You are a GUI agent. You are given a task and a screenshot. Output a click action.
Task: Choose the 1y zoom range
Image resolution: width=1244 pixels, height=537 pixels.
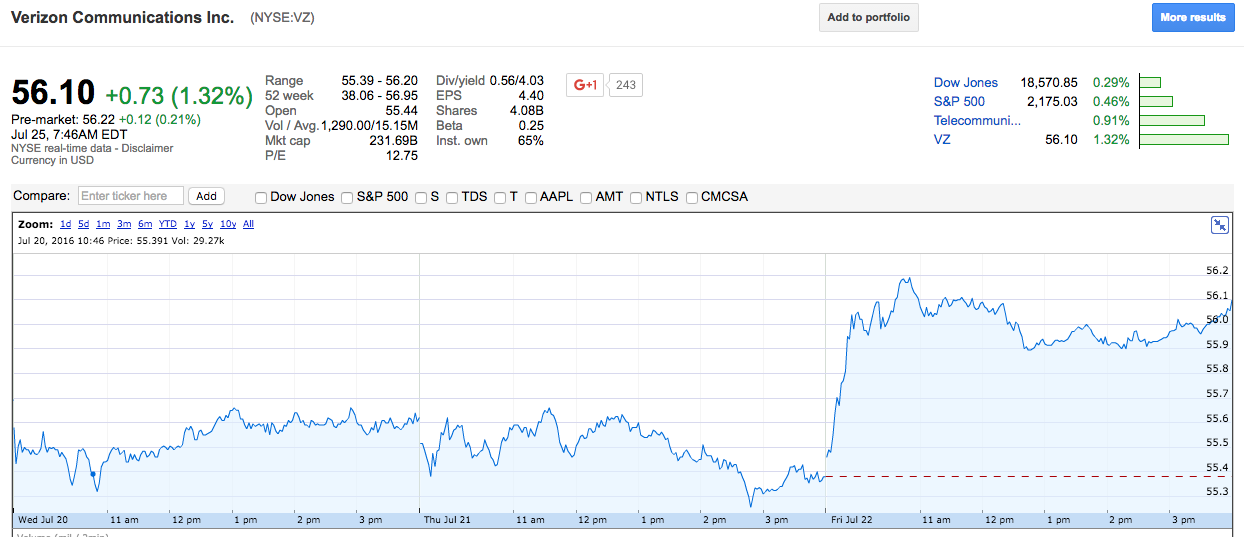189,224
